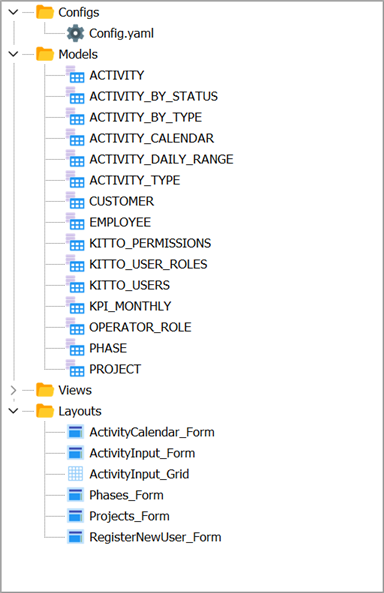Select the ActivityInput_Grid layout

tap(139, 474)
